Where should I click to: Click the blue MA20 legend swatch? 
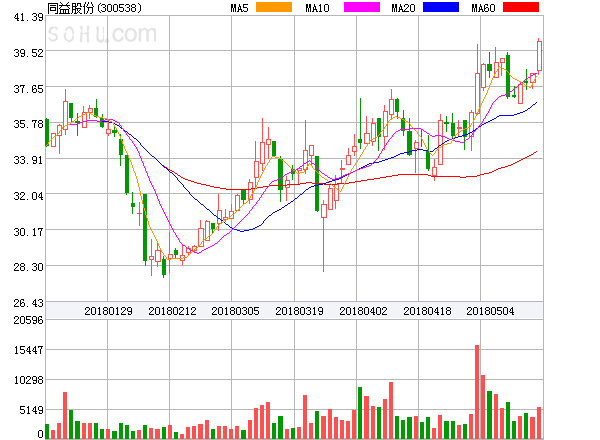click(x=441, y=7)
